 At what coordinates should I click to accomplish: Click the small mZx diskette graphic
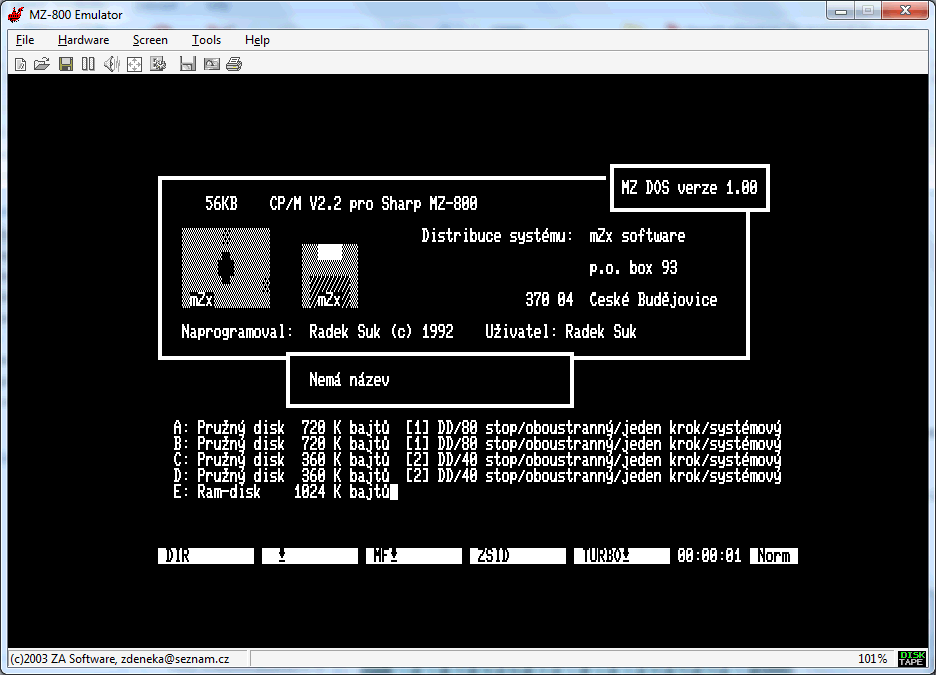click(x=330, y=276)
